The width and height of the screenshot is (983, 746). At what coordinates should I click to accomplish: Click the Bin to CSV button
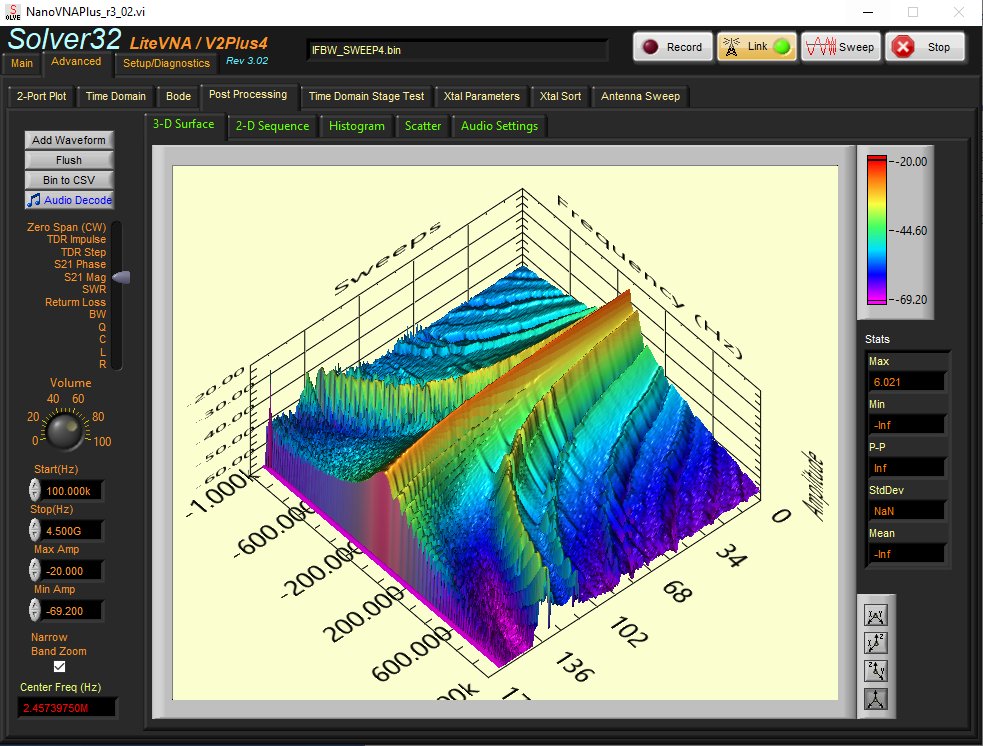tap(69, 180)
